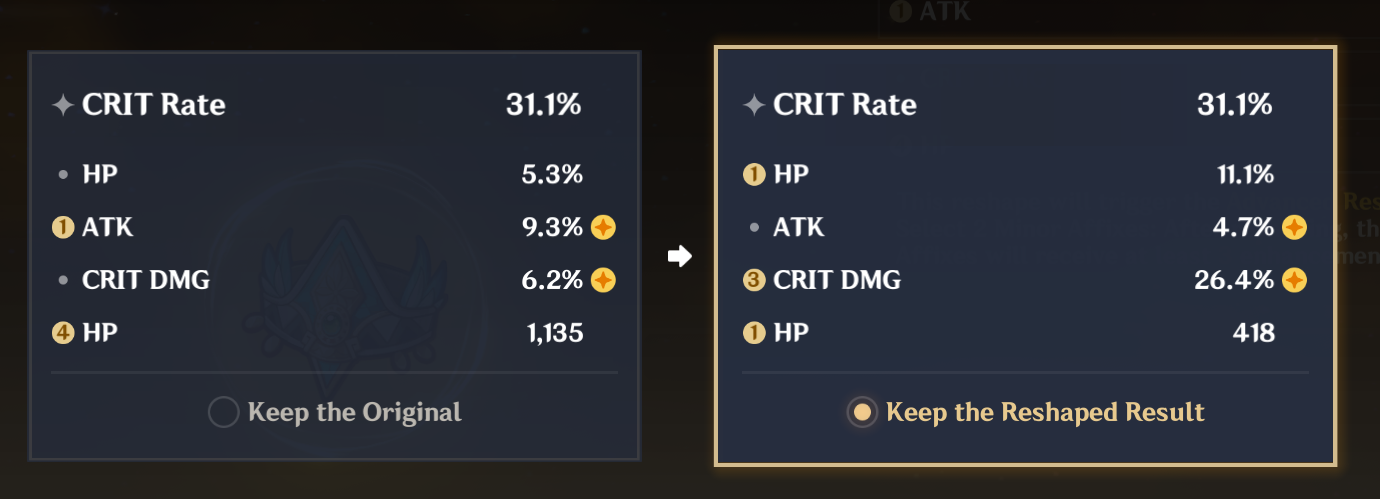Click the white arrow between the panels

[680, 257]
